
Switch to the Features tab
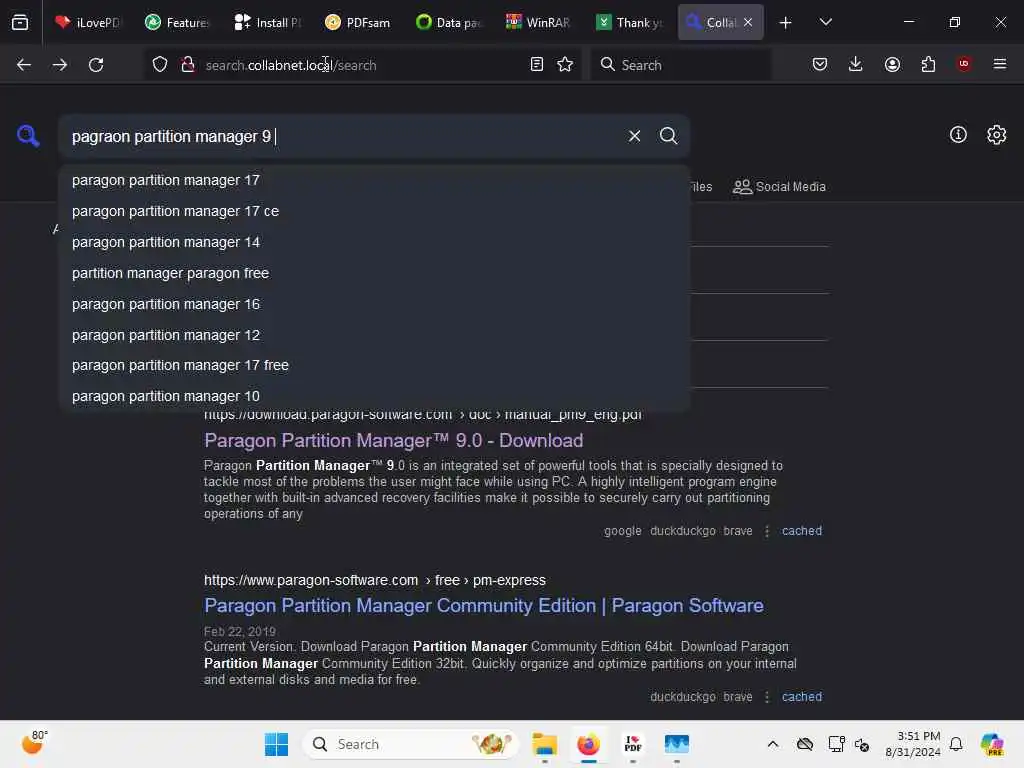tap(177, 22)
